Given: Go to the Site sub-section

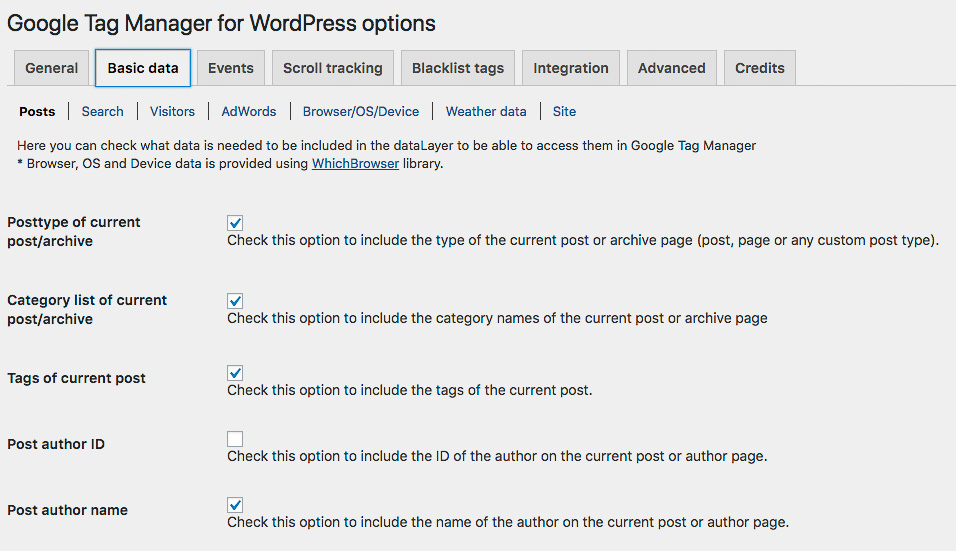Looking at the screenshot, I should 565,112.
